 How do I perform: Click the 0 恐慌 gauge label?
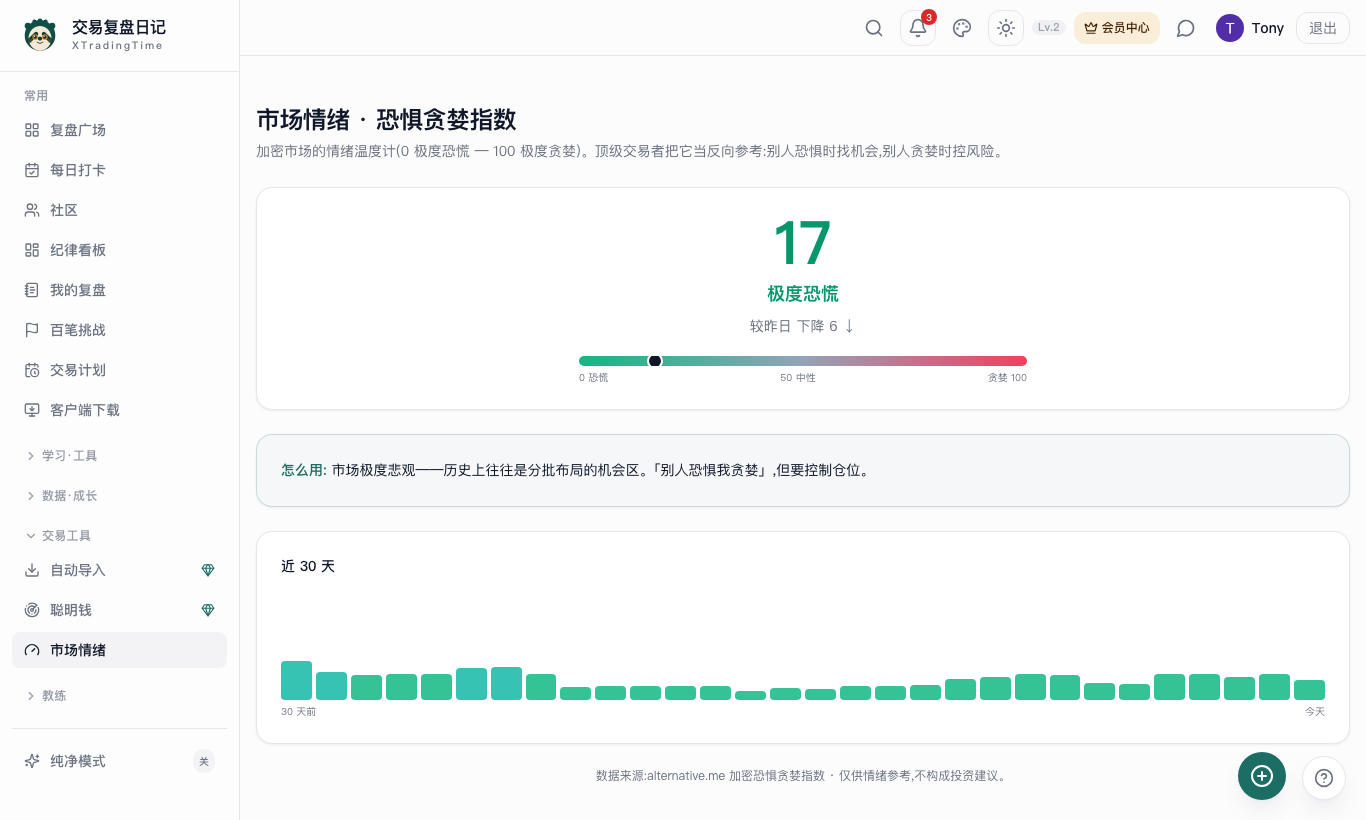594,378
